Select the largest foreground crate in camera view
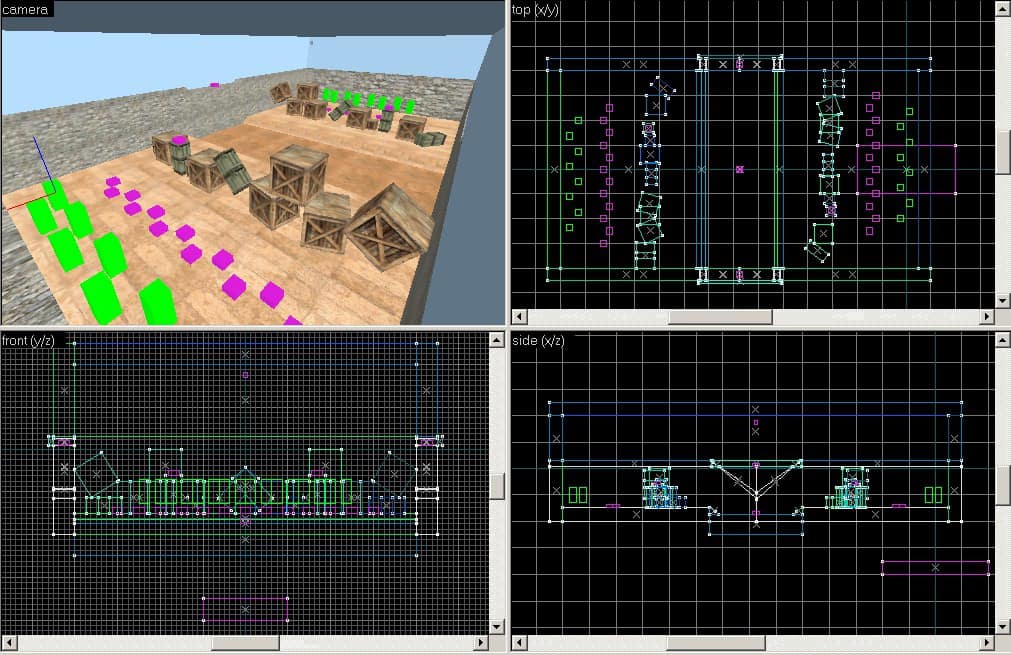1011x655 pixels. [x=390, y=227]
